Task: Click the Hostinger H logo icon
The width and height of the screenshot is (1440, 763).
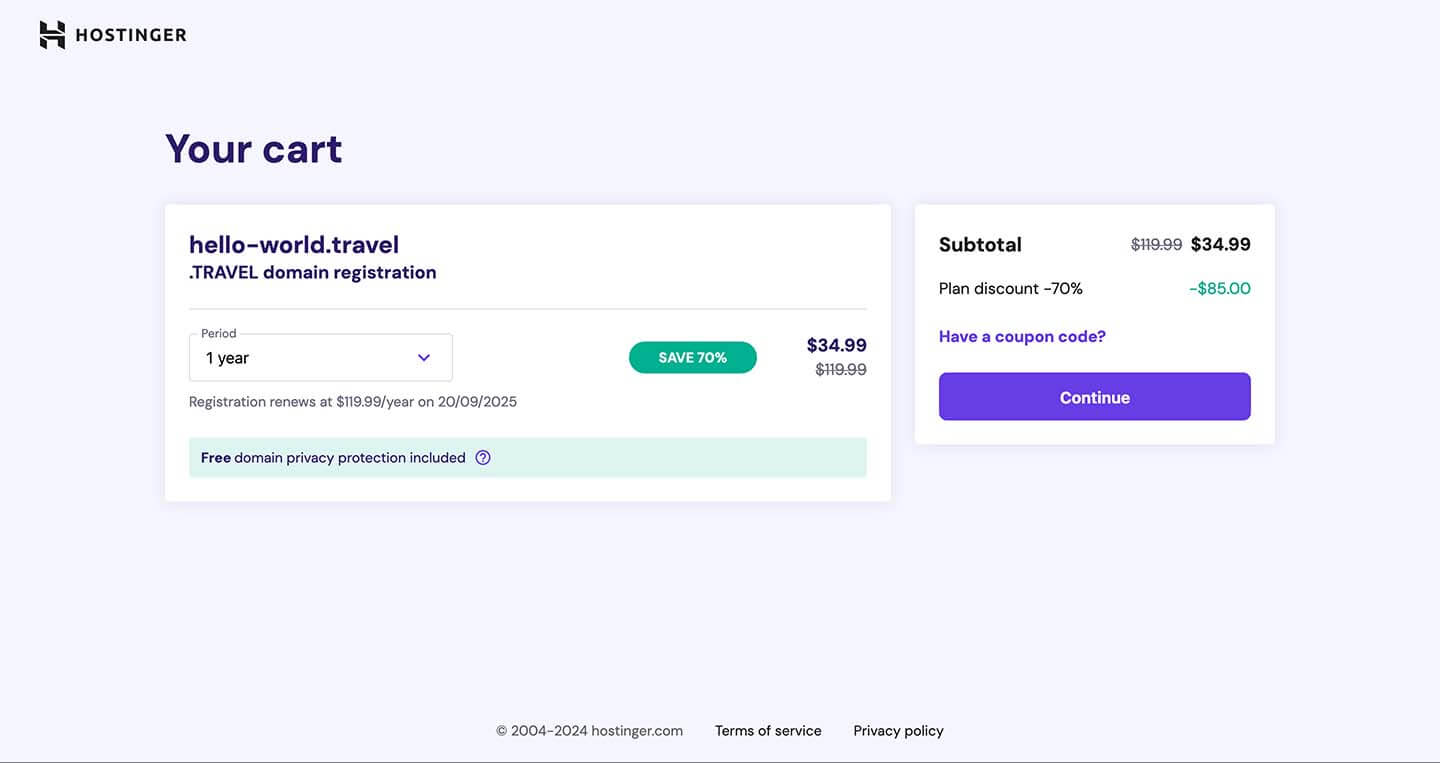Action: (52, 35)
